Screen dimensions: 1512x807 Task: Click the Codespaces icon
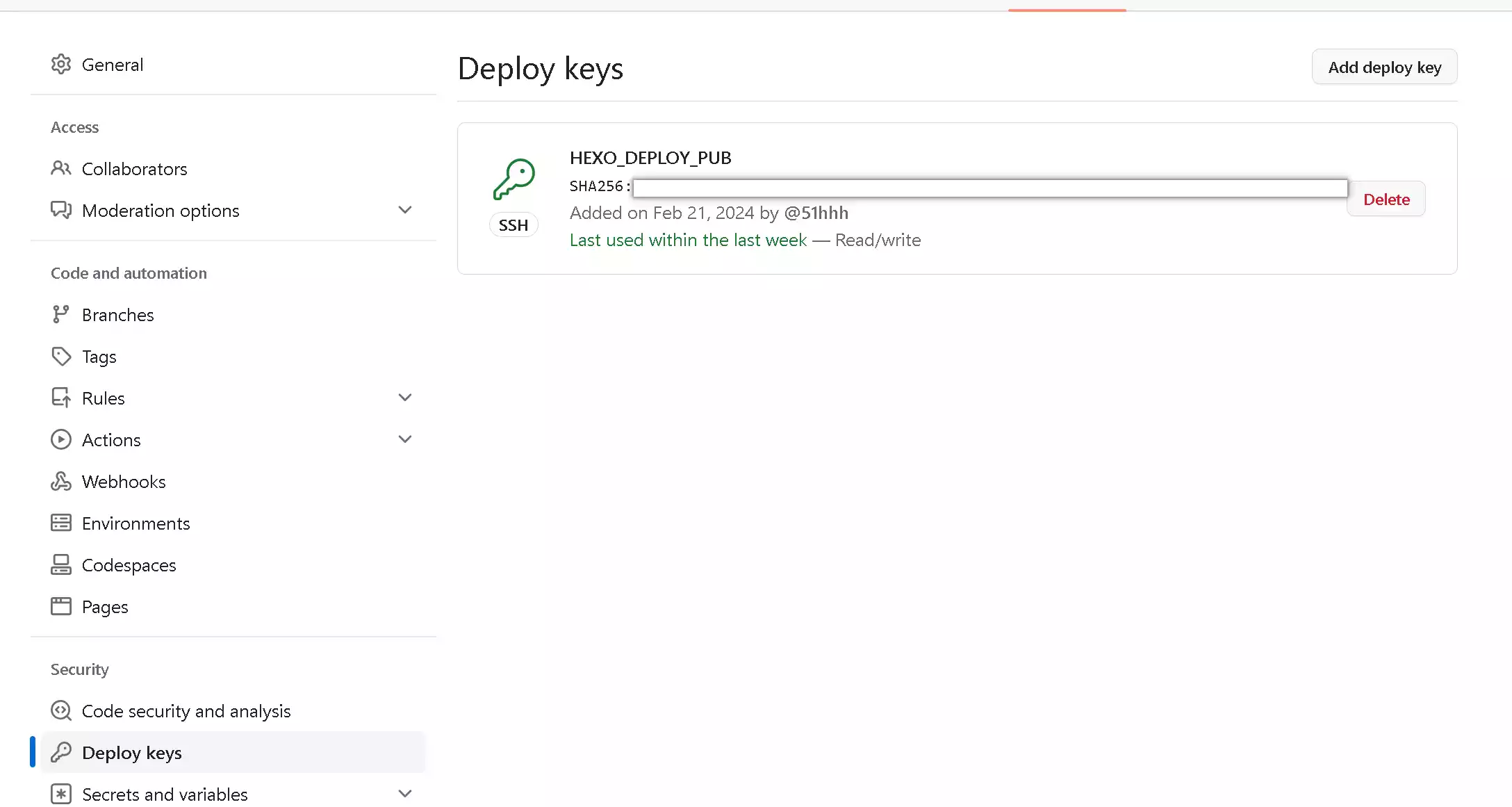[61, 564]
